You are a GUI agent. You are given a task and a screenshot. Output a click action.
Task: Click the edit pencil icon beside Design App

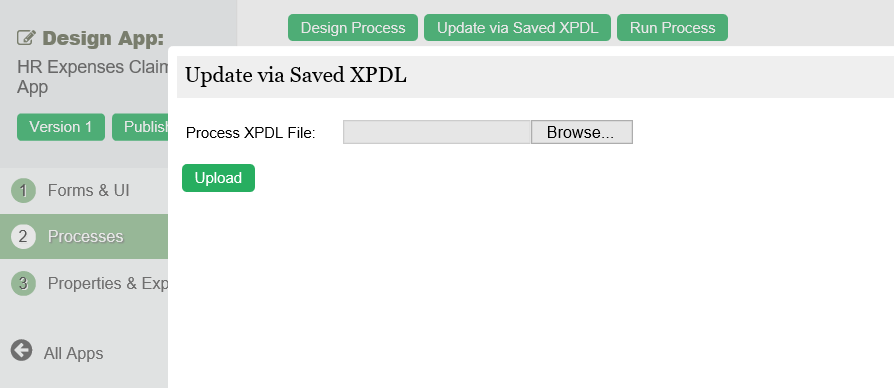pos(26,38)
